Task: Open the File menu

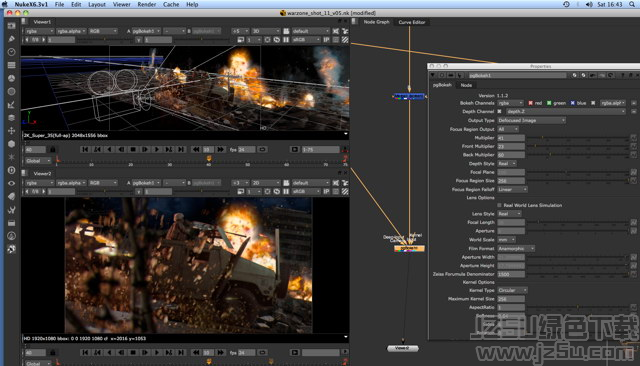Action: pyautogui.click(x=60, y=4)
